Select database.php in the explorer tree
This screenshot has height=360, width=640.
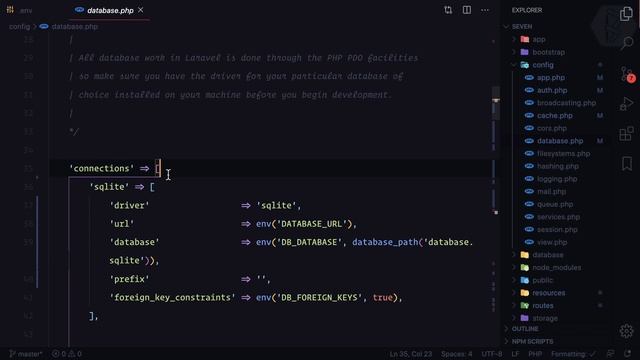(x=560, y=141)
